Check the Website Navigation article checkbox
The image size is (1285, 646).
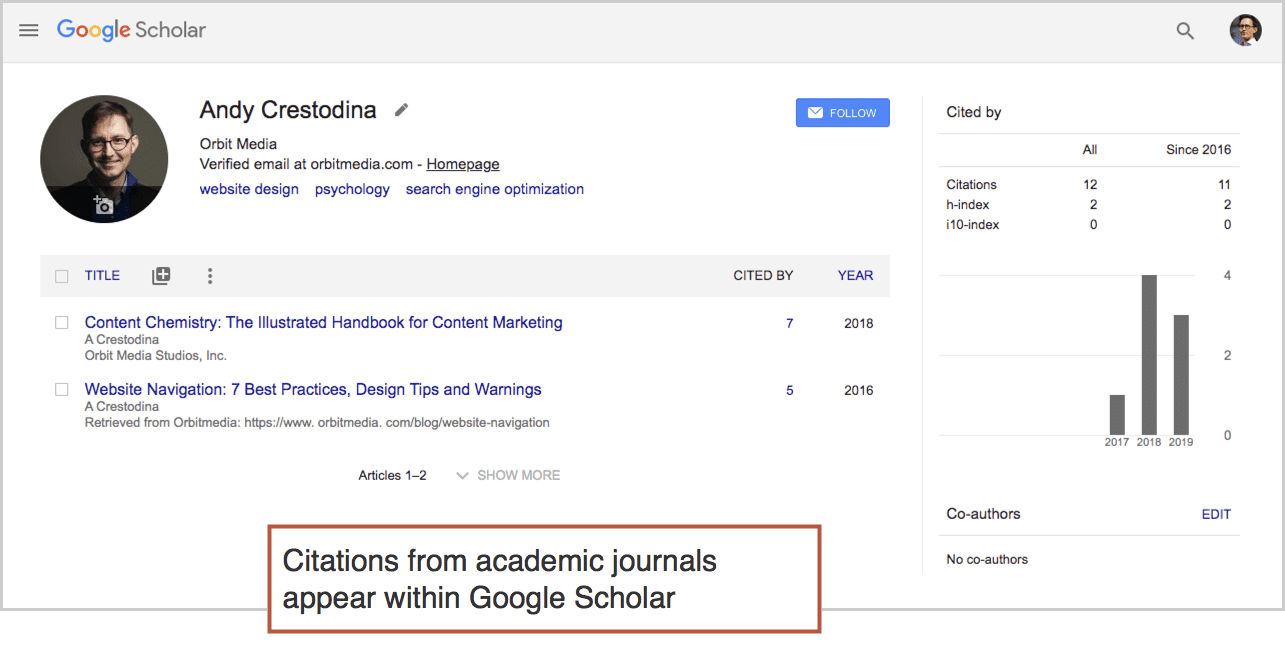click(62, 390)
